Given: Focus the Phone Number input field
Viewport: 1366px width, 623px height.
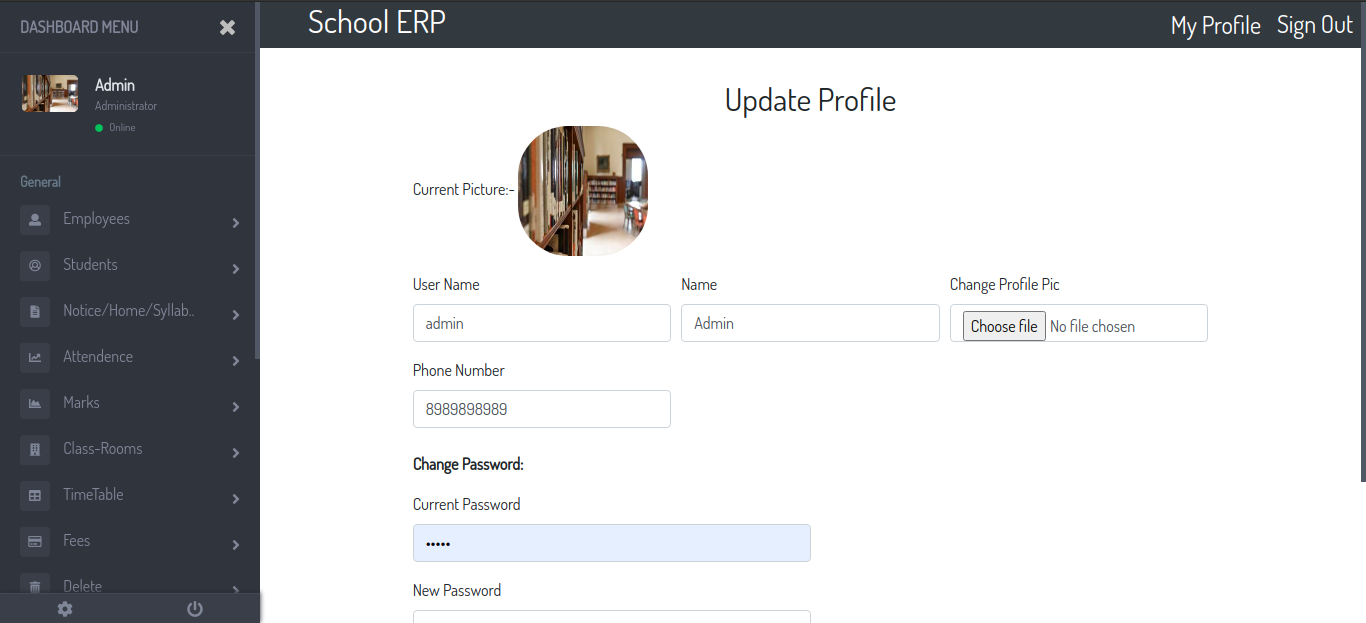Looking at the screenshot, I should click(542, 409).
